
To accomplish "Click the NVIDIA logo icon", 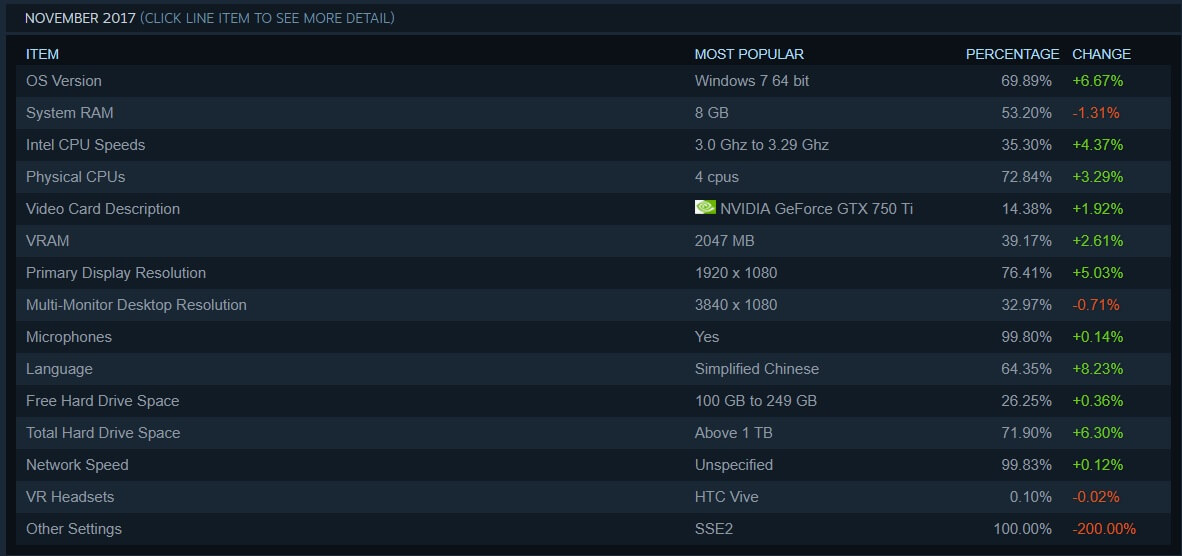I will pos(705,208).
